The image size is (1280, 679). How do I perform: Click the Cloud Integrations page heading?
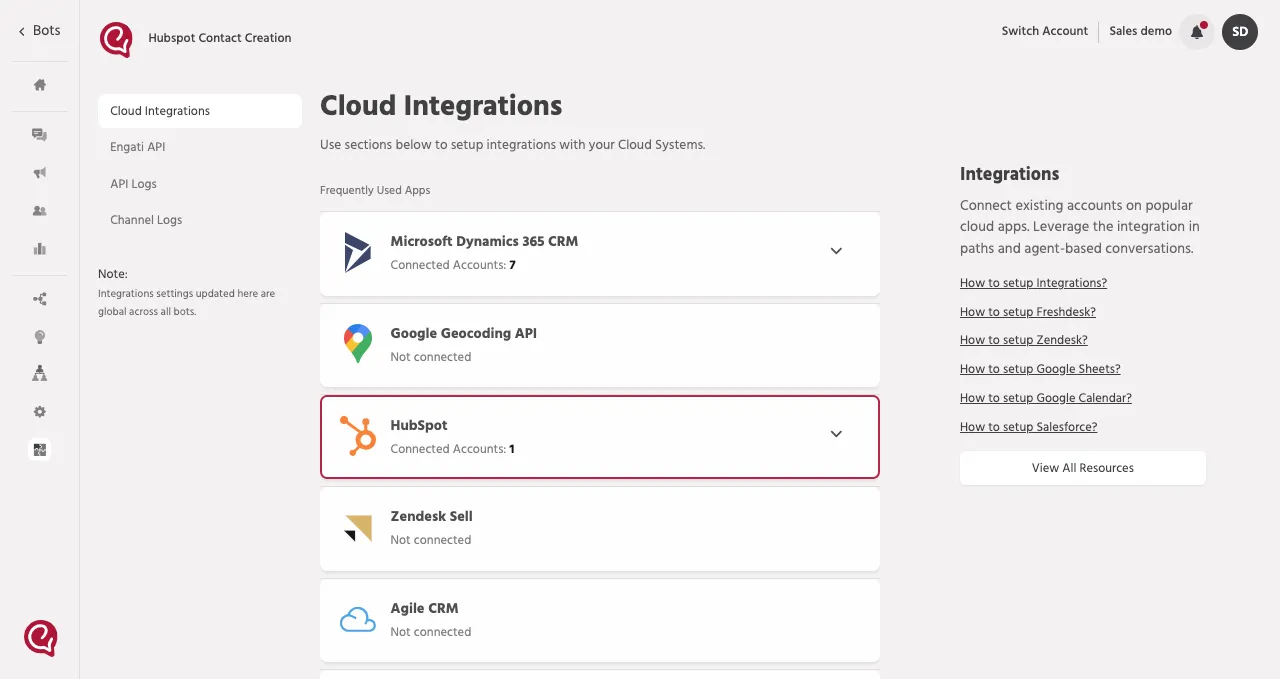pyautogui.click(x=441, y=105)
